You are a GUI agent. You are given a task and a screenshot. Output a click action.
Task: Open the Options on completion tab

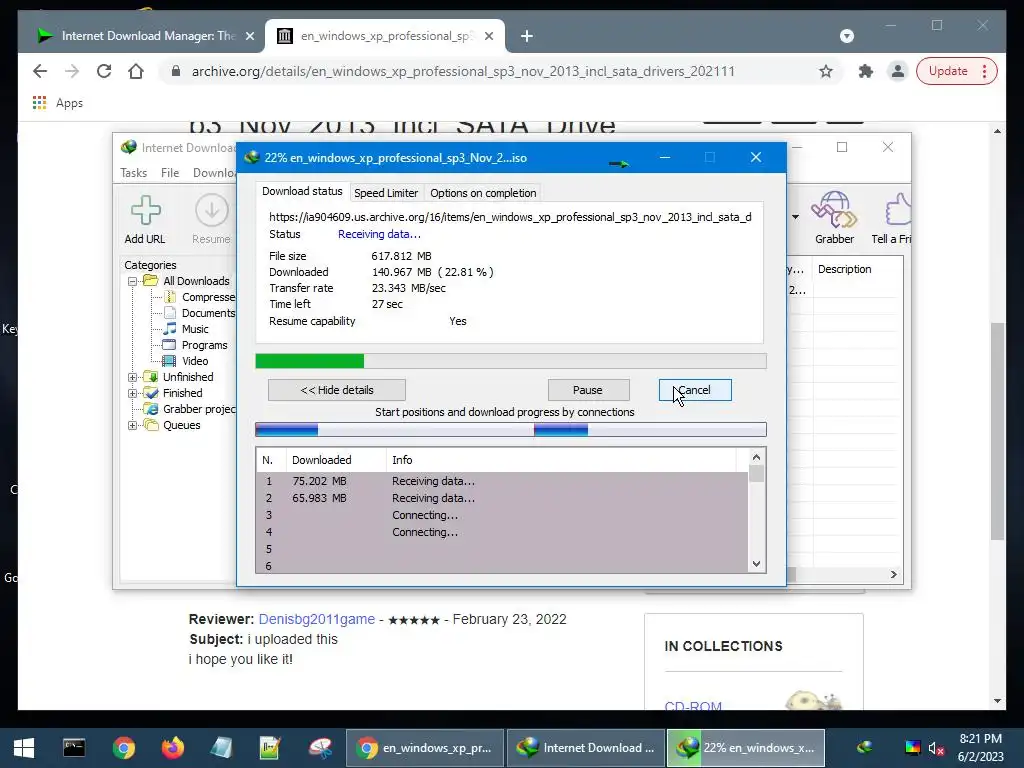483,193
